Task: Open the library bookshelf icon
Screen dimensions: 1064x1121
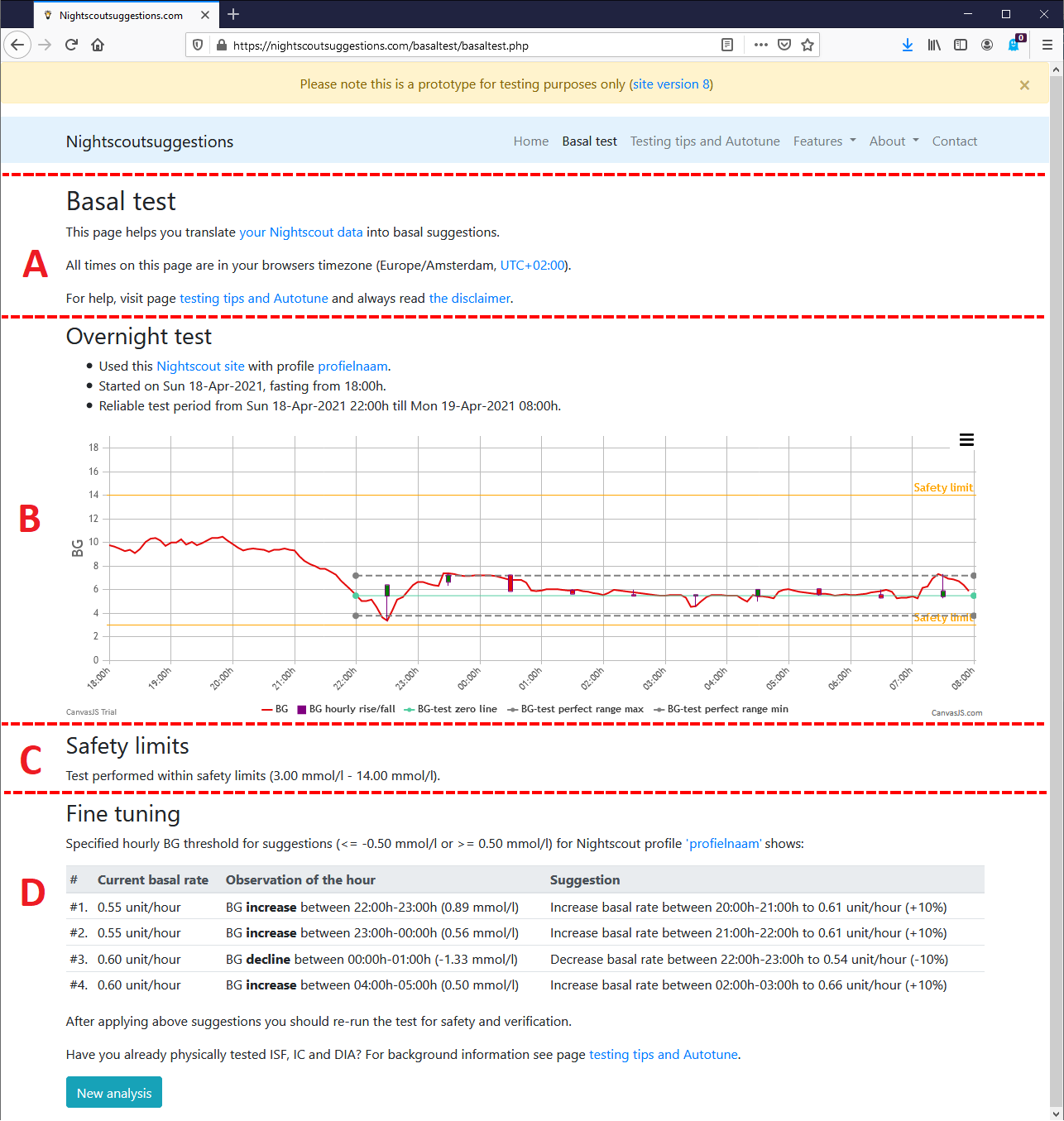Action: pos(934,45)
